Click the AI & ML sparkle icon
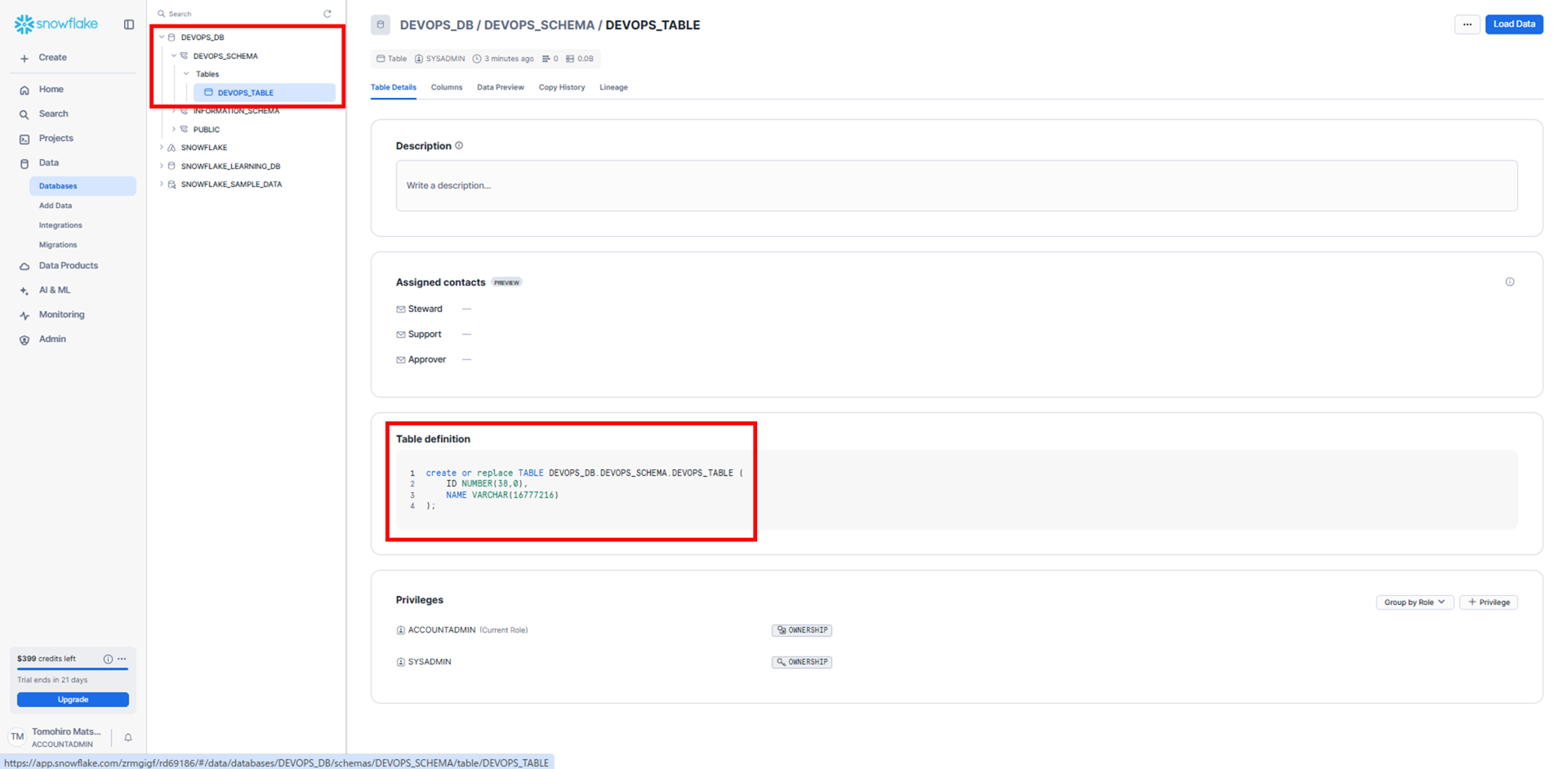Viewport: 1568px width, 769px height. pos(24,291)
